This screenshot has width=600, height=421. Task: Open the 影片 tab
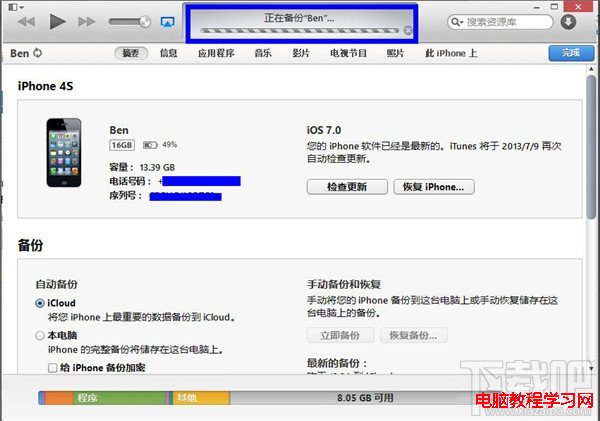(x=301, y=53)
